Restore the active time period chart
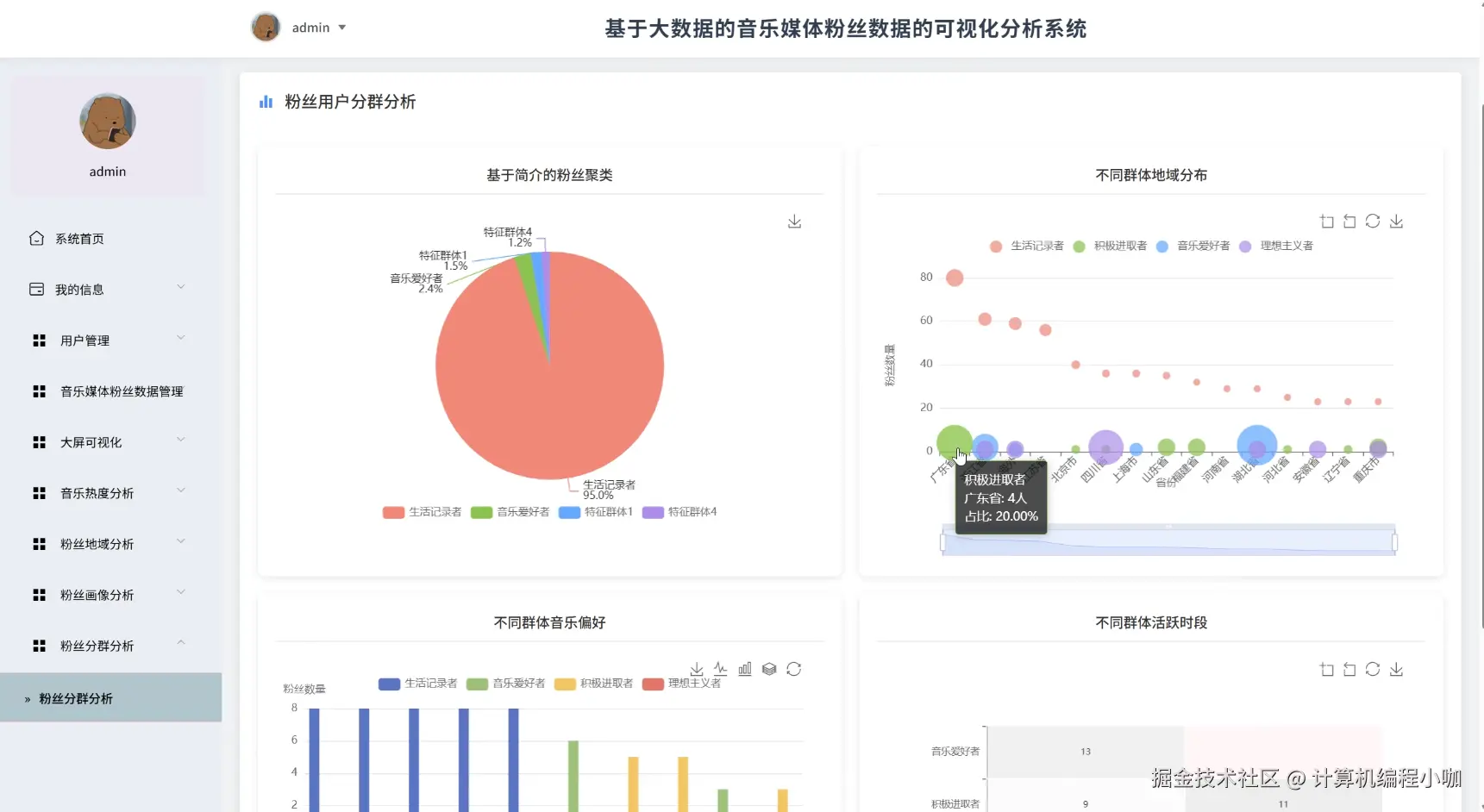 click(x=1373, y=669)
